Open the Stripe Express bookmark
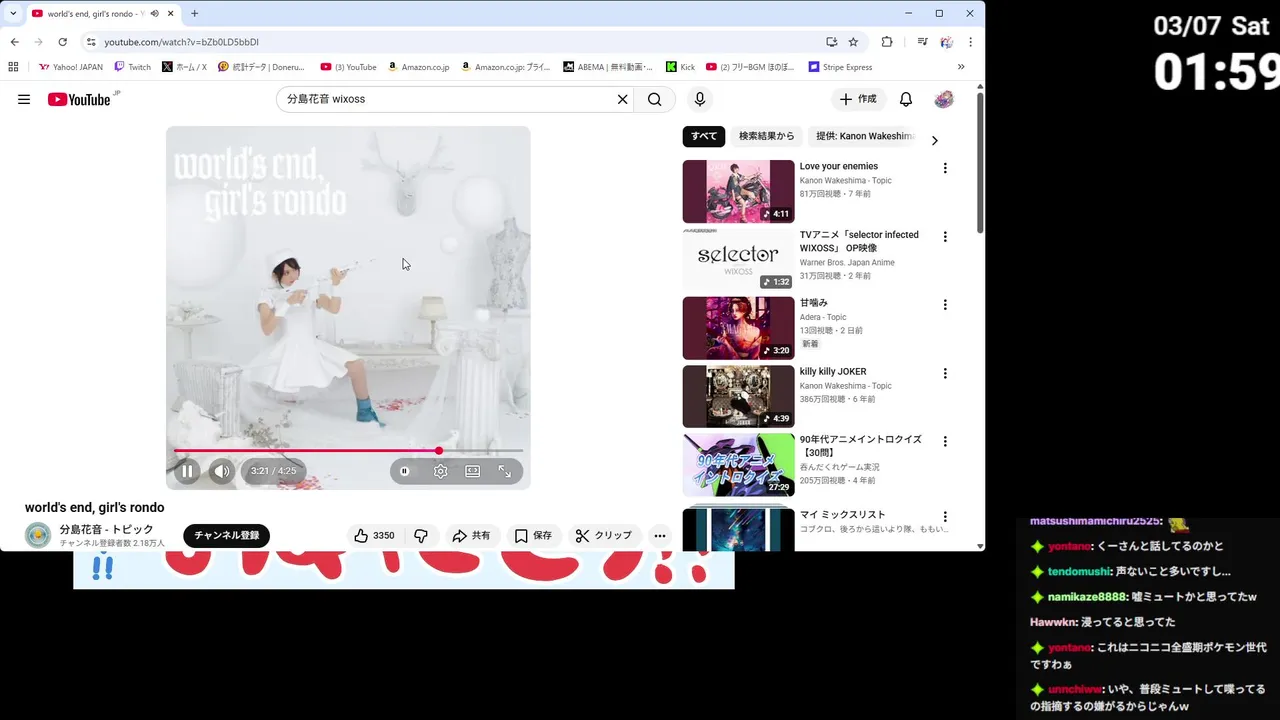This screenshot has height=720, width=1280. click(840, 67)
